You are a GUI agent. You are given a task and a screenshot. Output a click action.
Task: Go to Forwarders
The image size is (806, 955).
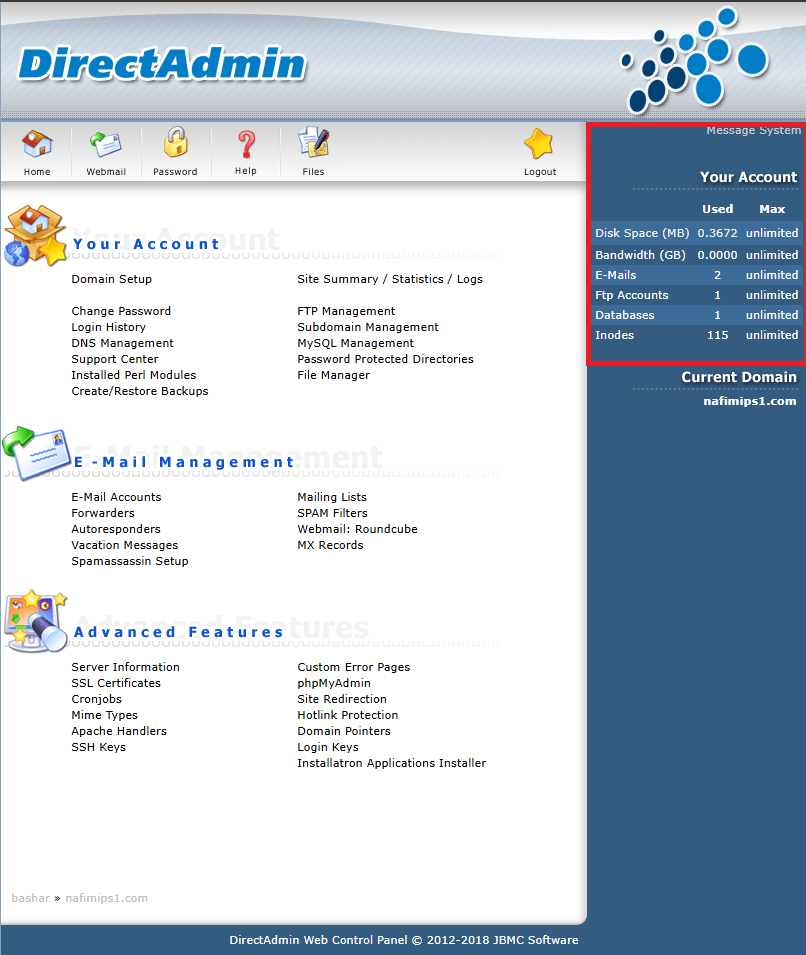point(103,513)
